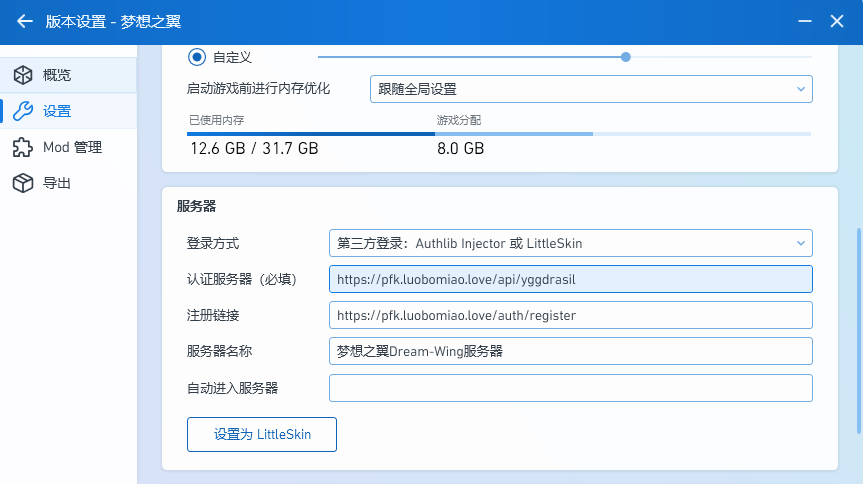Open the Mod 管理 sidebar tab
The image size is (863, 484).
pyautogui.click(x=70, y=147)
